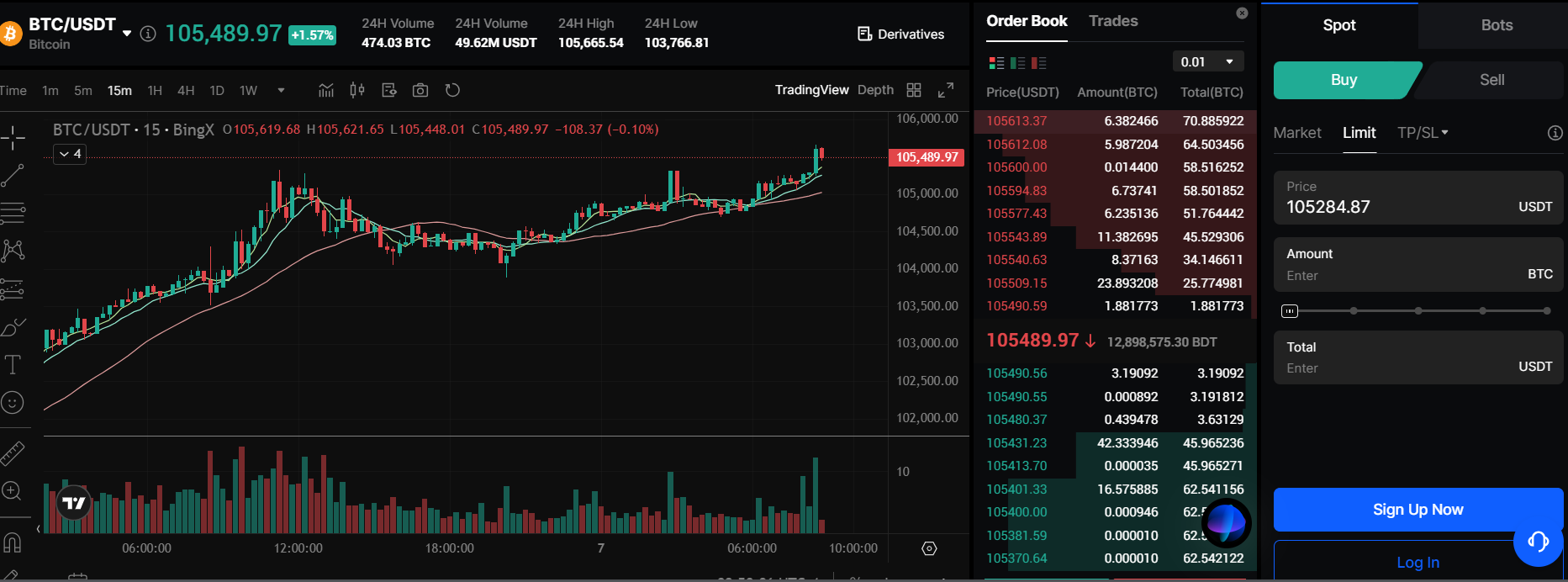Open the Trades tab
The height and width of the screenshot is (582, 1568).
(1113, 21)
